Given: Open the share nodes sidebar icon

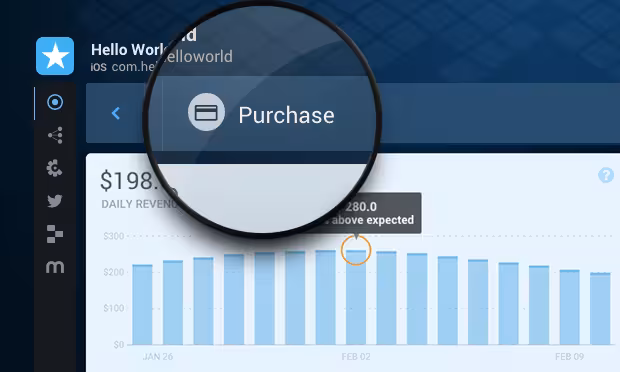Looking at the screenshot, I should [55, 135].
